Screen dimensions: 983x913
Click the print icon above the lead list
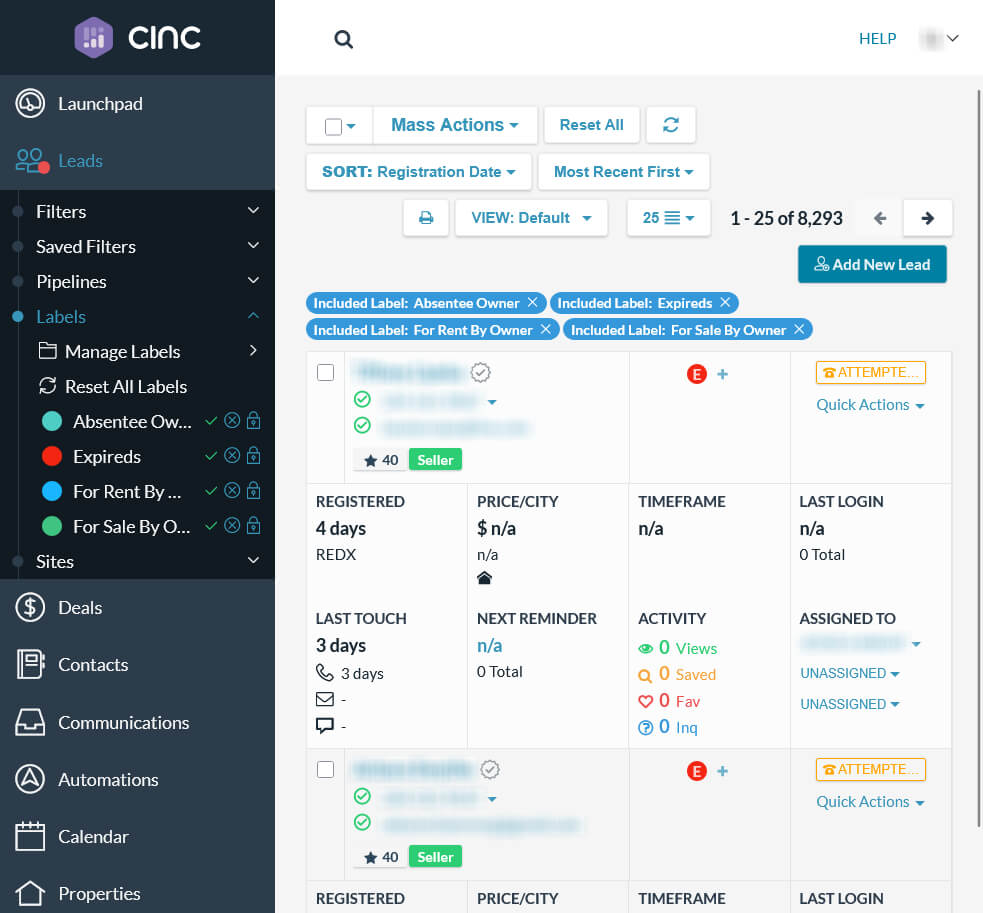[x=425, y=217]
